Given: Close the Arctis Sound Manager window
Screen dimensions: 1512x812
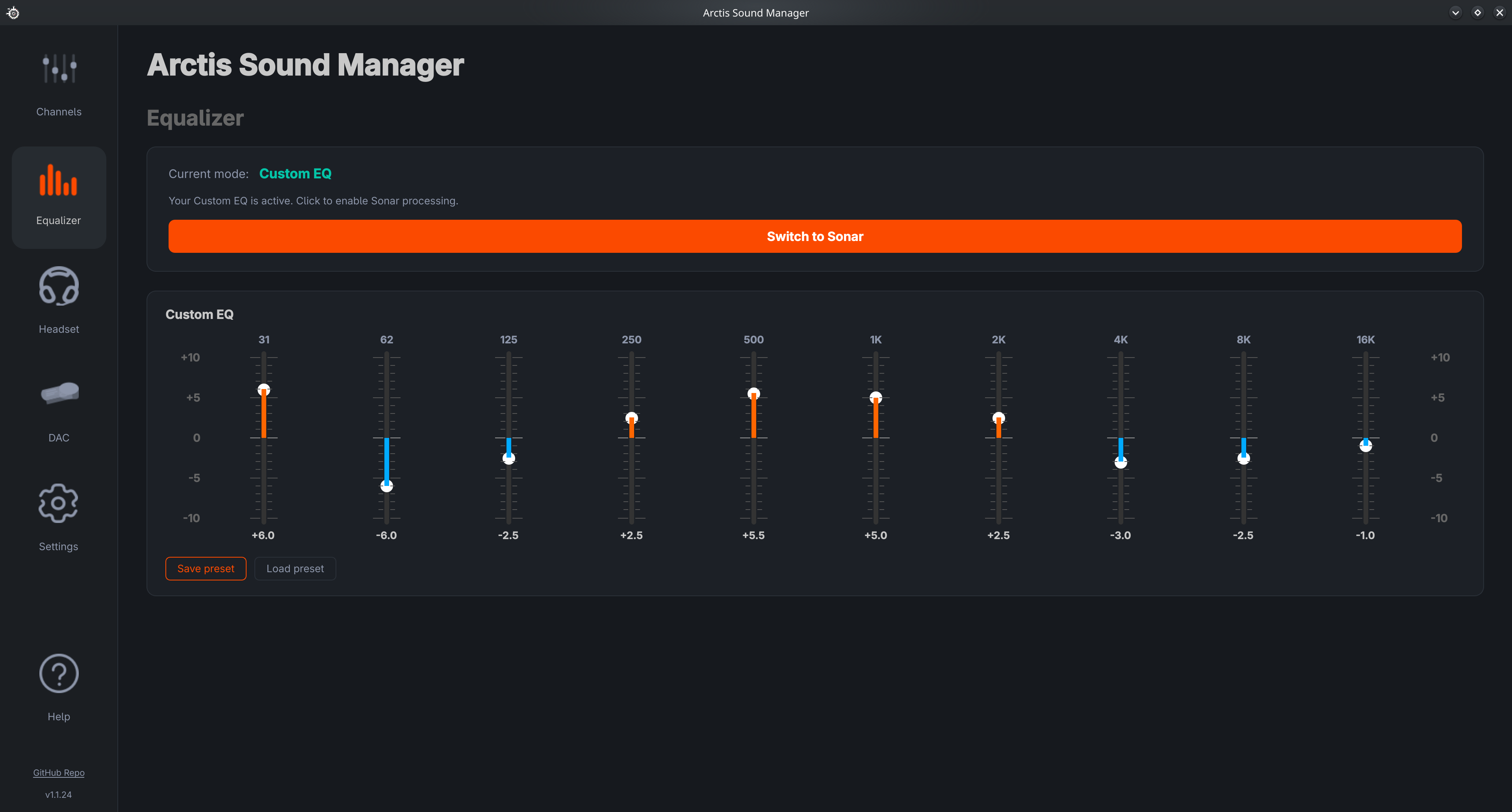Looking at the screenshot, I should pyautogui.click(x=1500, y=12).
